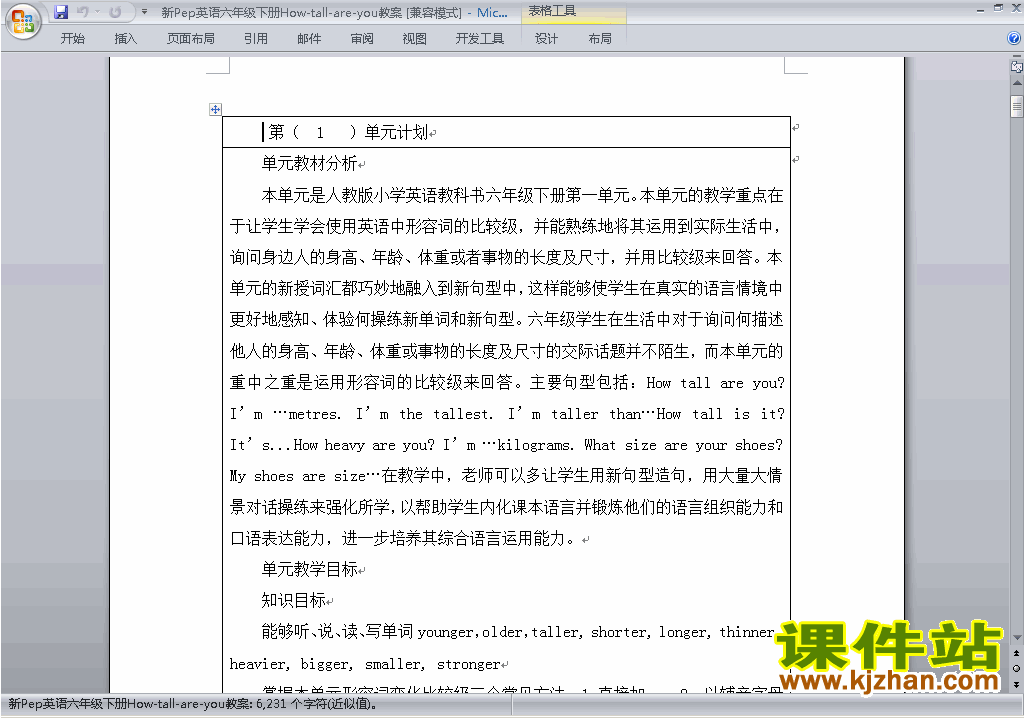Viewport: 1024px width, 718px height.
Task: Restore down the Word window
Action: point(998,8)
